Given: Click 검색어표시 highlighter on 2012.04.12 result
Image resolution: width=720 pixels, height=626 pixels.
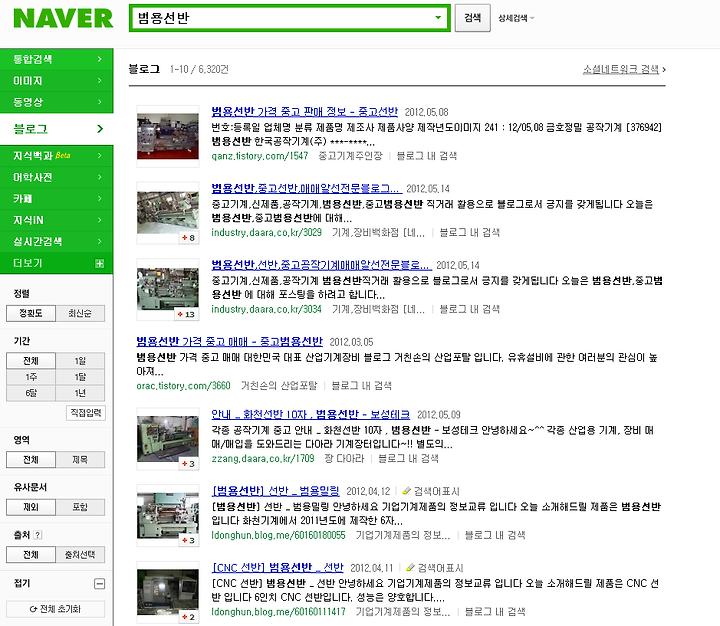Looking at the screenshot, I should click(x=431, y=491).
